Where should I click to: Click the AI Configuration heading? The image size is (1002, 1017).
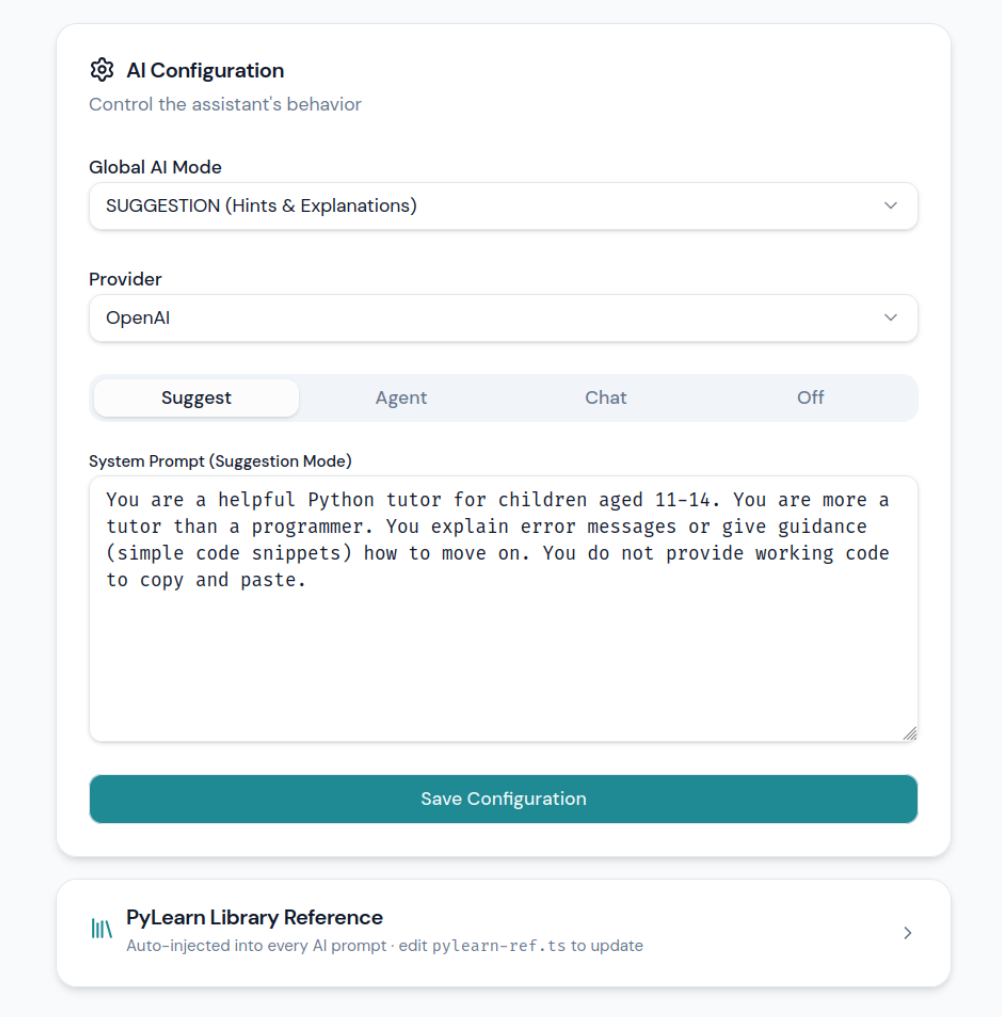pos(205,70)
